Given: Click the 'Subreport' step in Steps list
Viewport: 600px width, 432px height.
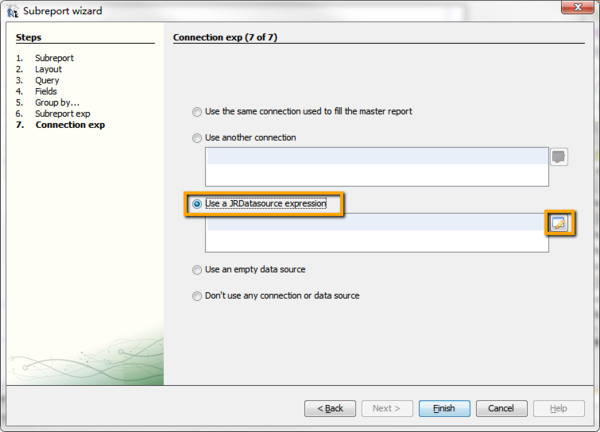Looking at the screenshot, I should (54, 58).
